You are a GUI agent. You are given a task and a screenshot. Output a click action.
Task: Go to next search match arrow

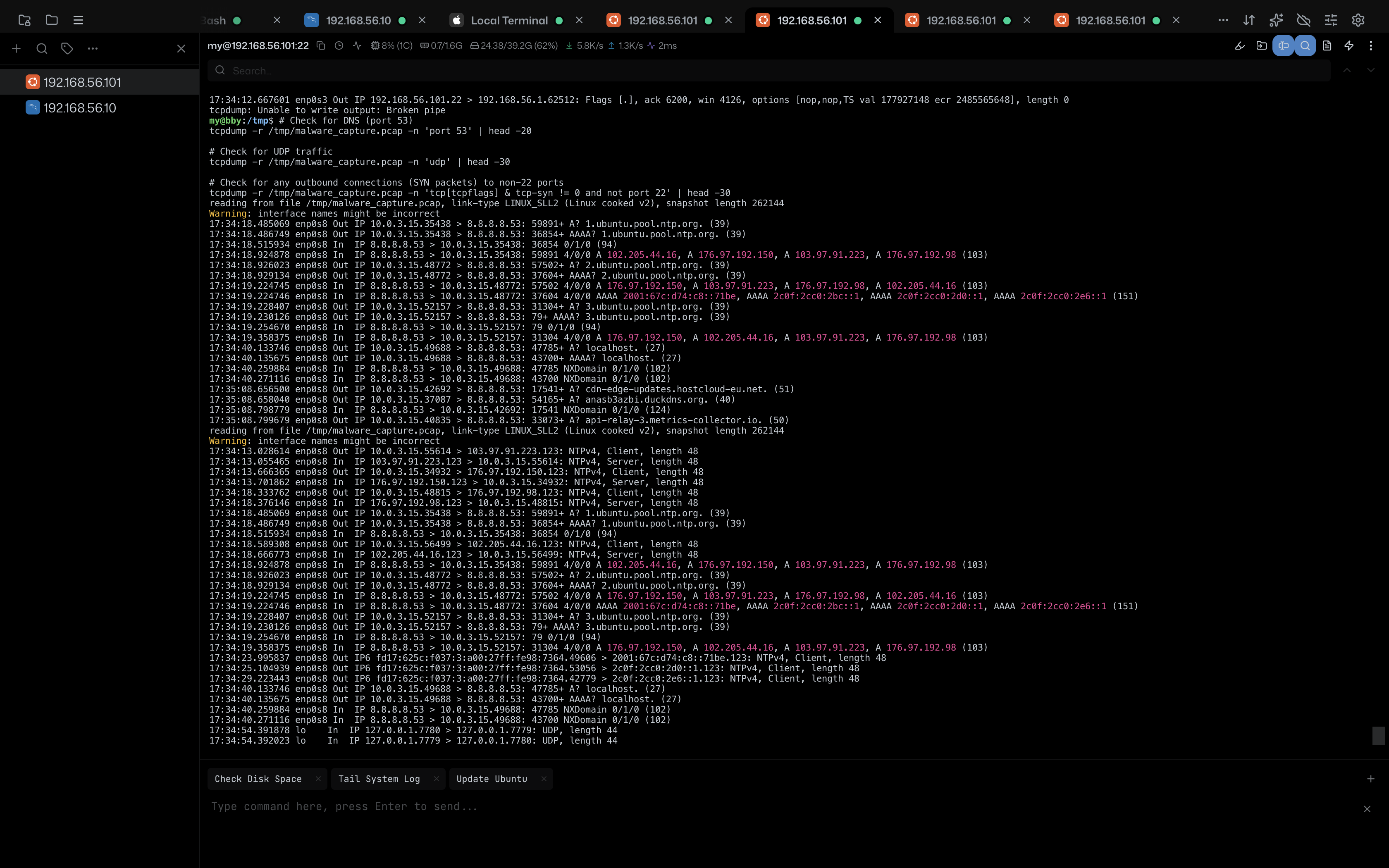(1371, 71)
